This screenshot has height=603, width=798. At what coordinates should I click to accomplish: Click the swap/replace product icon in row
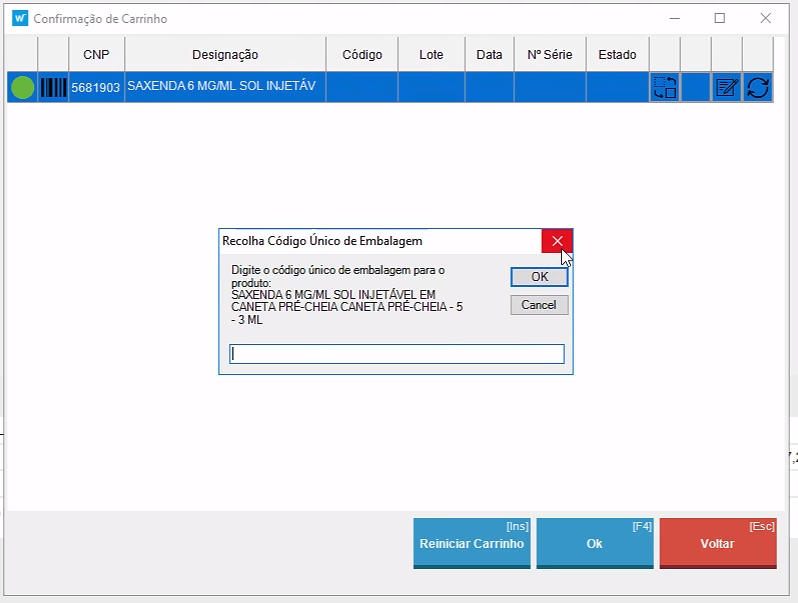[664, 87]
